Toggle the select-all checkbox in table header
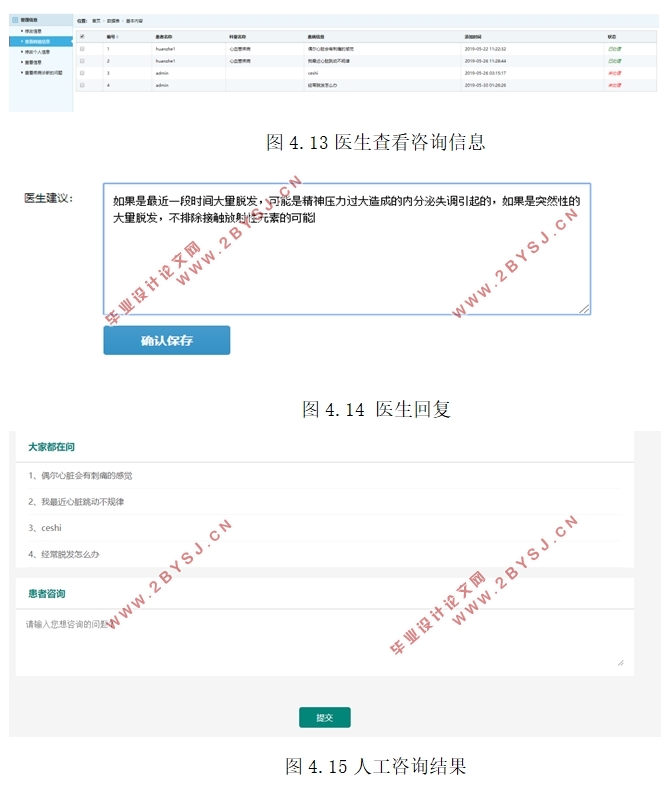The width and height of the screenshot is (672, 797). tap(82, 37)
